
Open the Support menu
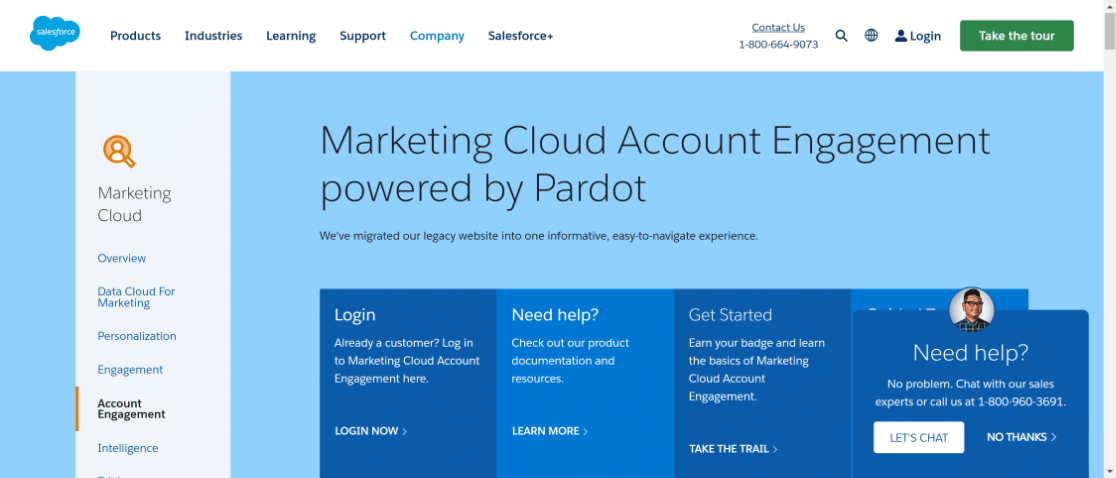(x=363, y=36)
